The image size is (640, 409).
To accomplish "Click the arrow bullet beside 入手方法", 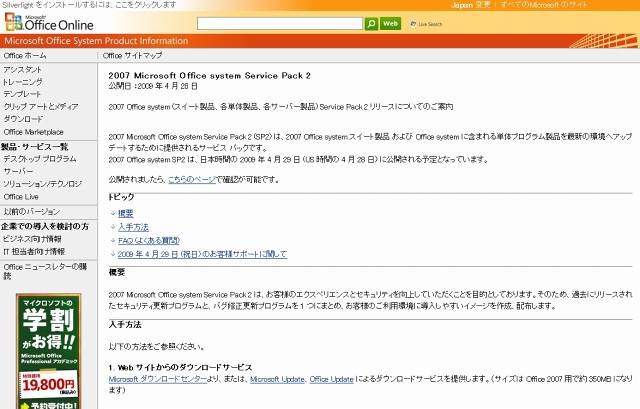I will (x=112, y=227).
